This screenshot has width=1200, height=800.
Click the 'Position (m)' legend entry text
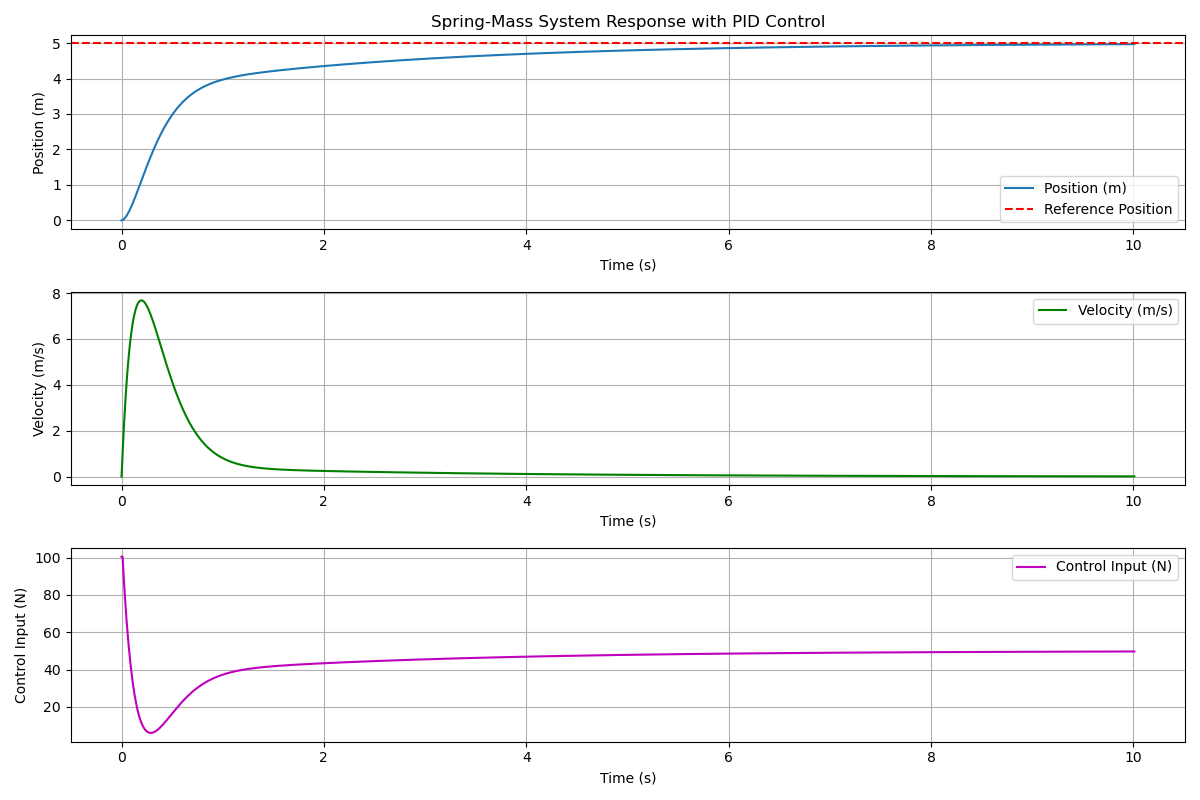[x=1085, y=188]
